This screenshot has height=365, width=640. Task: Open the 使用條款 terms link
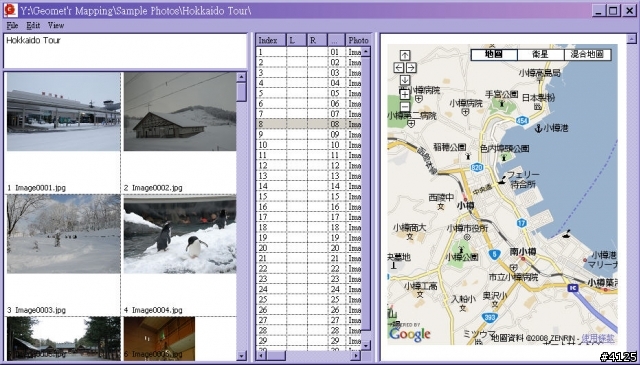(x=598, y=338)
